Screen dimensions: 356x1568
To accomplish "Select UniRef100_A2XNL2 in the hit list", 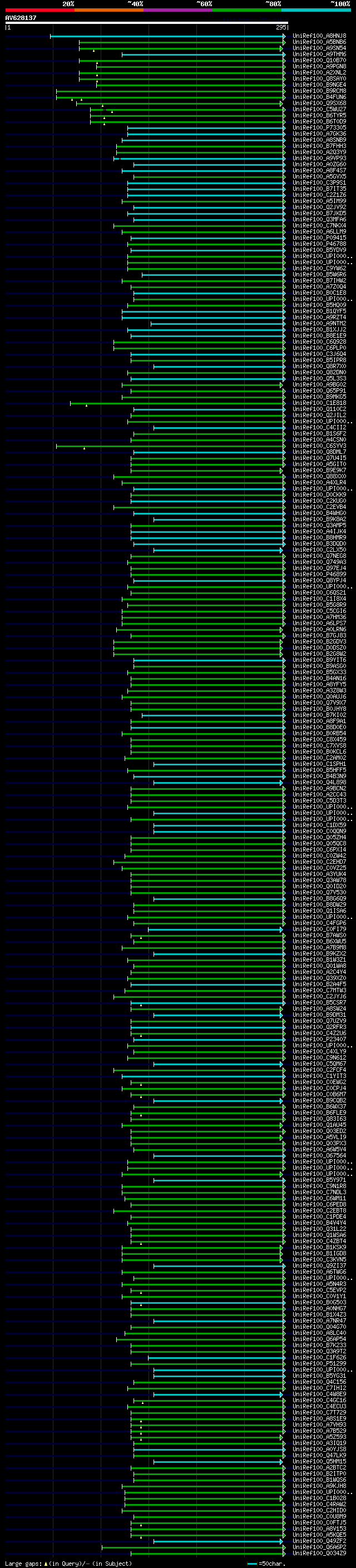I will (319, 72).
